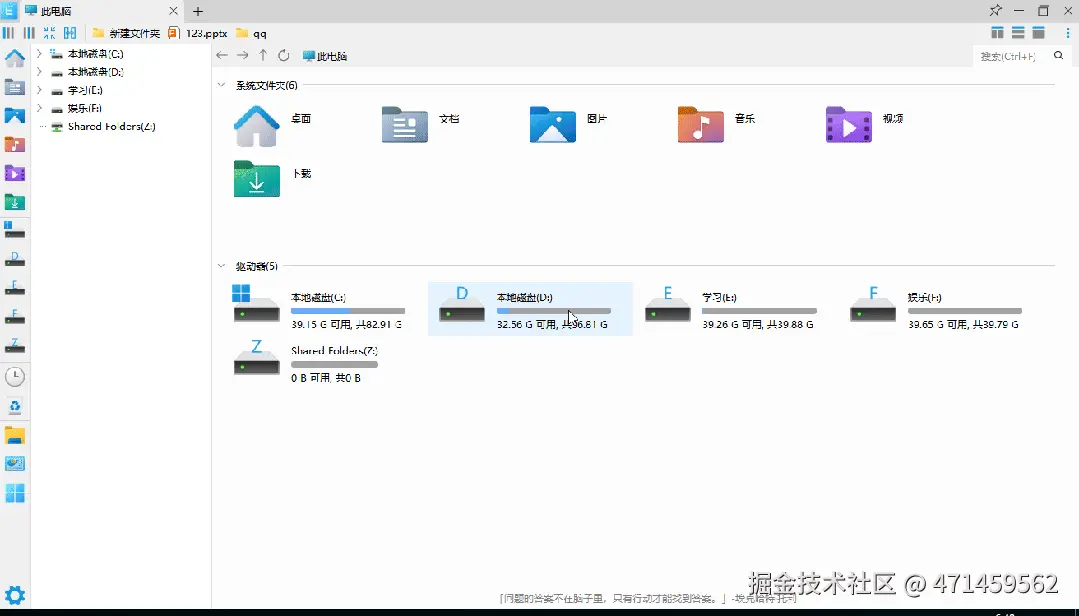Collapse the 系统文件夹(6) group

(221, 85)
